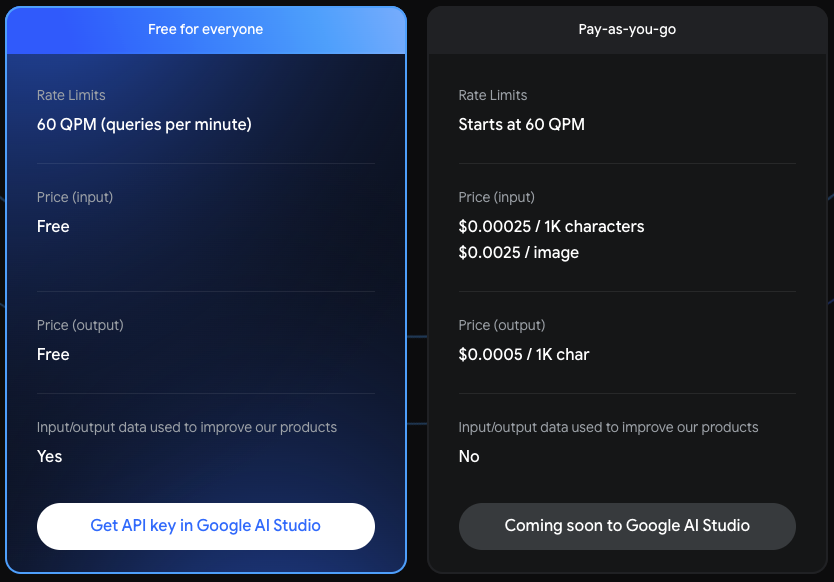Screen dimensions: 834x582
Task: Click the 60 QPM (queries per minute) text
Action: click(144, 125)
